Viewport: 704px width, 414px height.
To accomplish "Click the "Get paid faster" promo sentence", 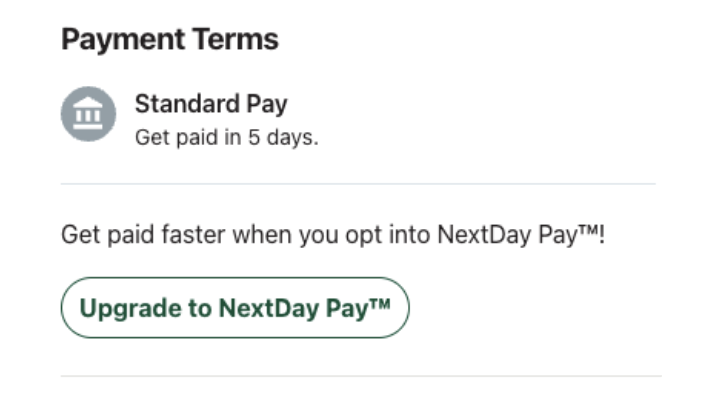I will coord(333,235).
